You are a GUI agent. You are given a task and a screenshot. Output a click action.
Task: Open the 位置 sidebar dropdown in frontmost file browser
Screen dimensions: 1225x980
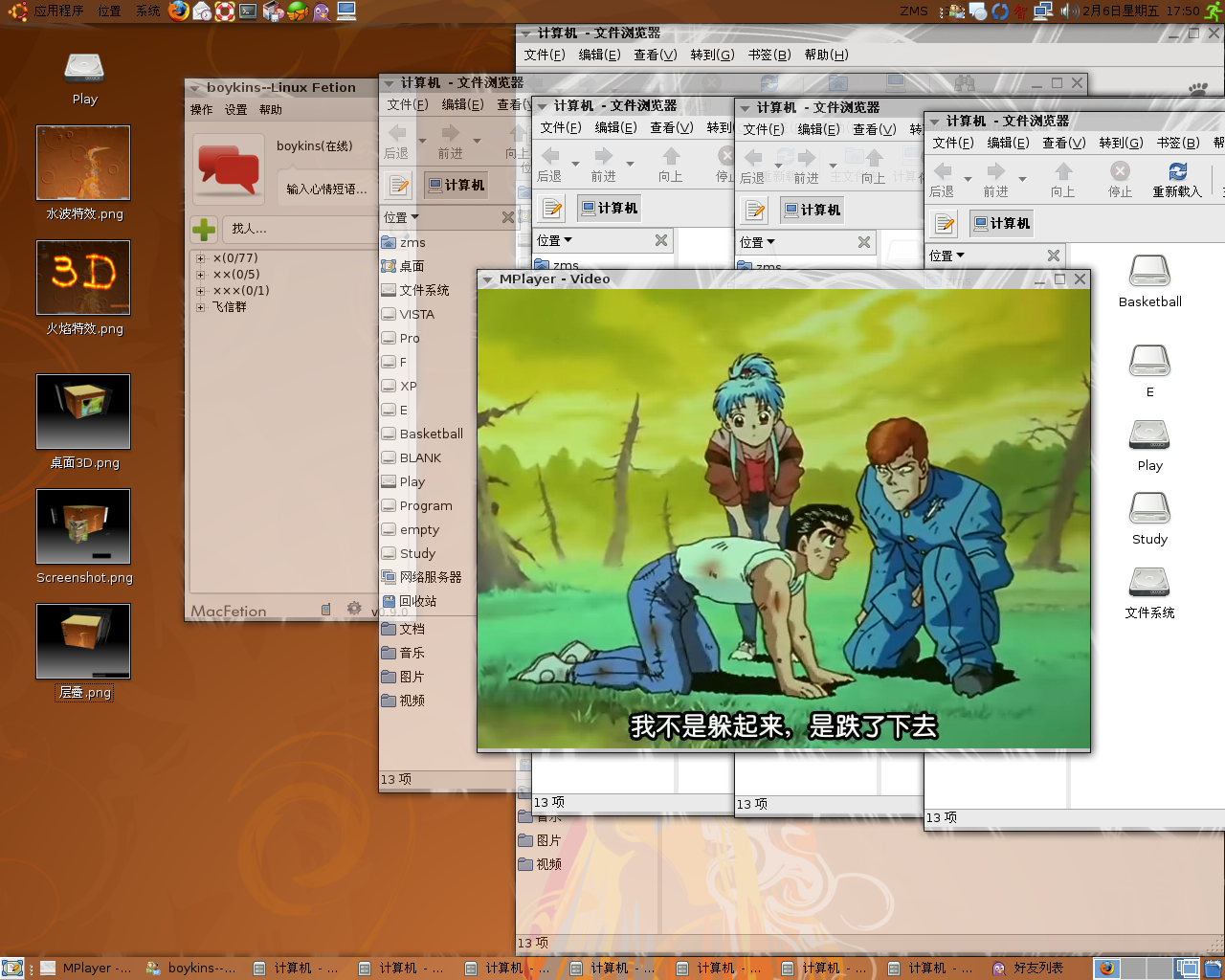coord(947,256)
